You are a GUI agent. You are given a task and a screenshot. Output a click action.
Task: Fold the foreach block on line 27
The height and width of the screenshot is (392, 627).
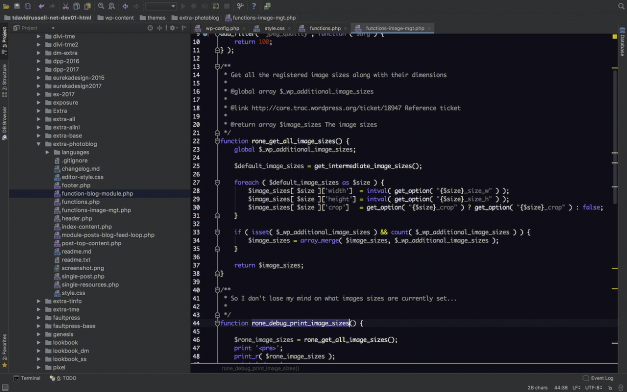217,182
